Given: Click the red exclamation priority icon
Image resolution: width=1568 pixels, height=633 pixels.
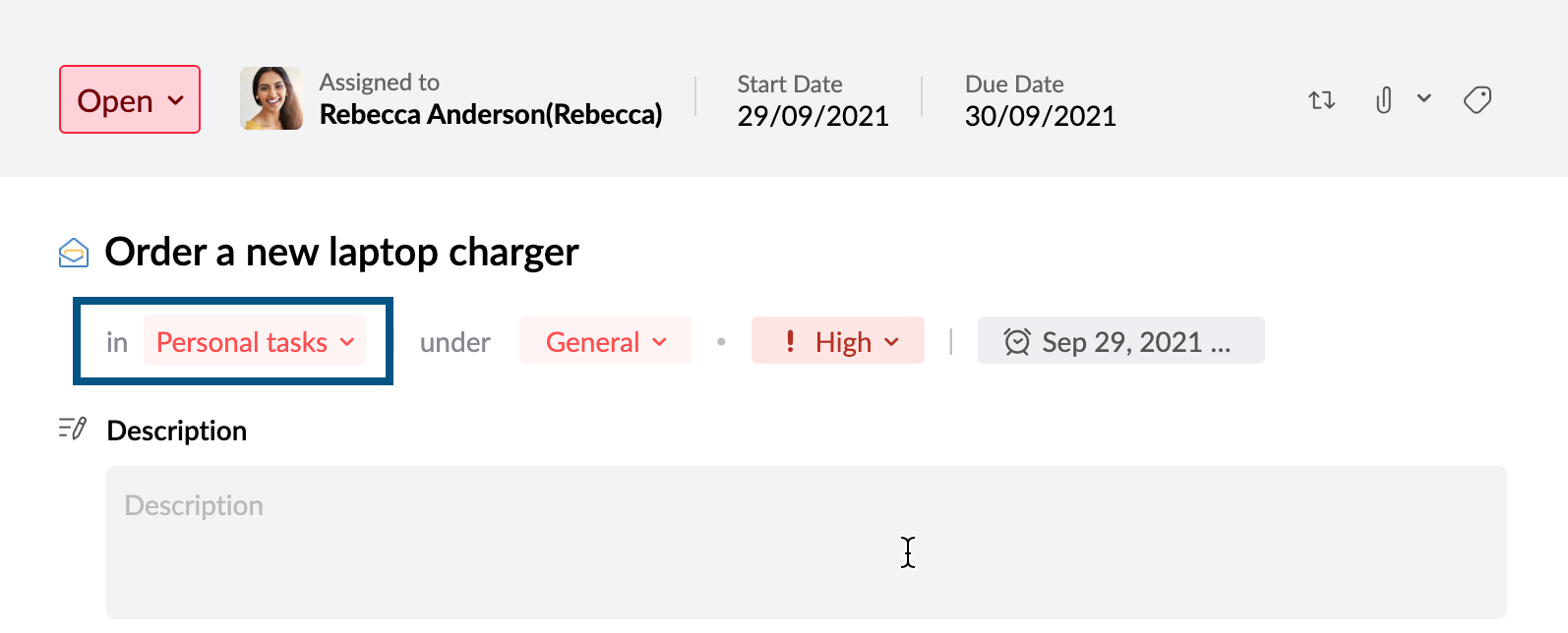Looking at the screenshot, I should 789,341.
